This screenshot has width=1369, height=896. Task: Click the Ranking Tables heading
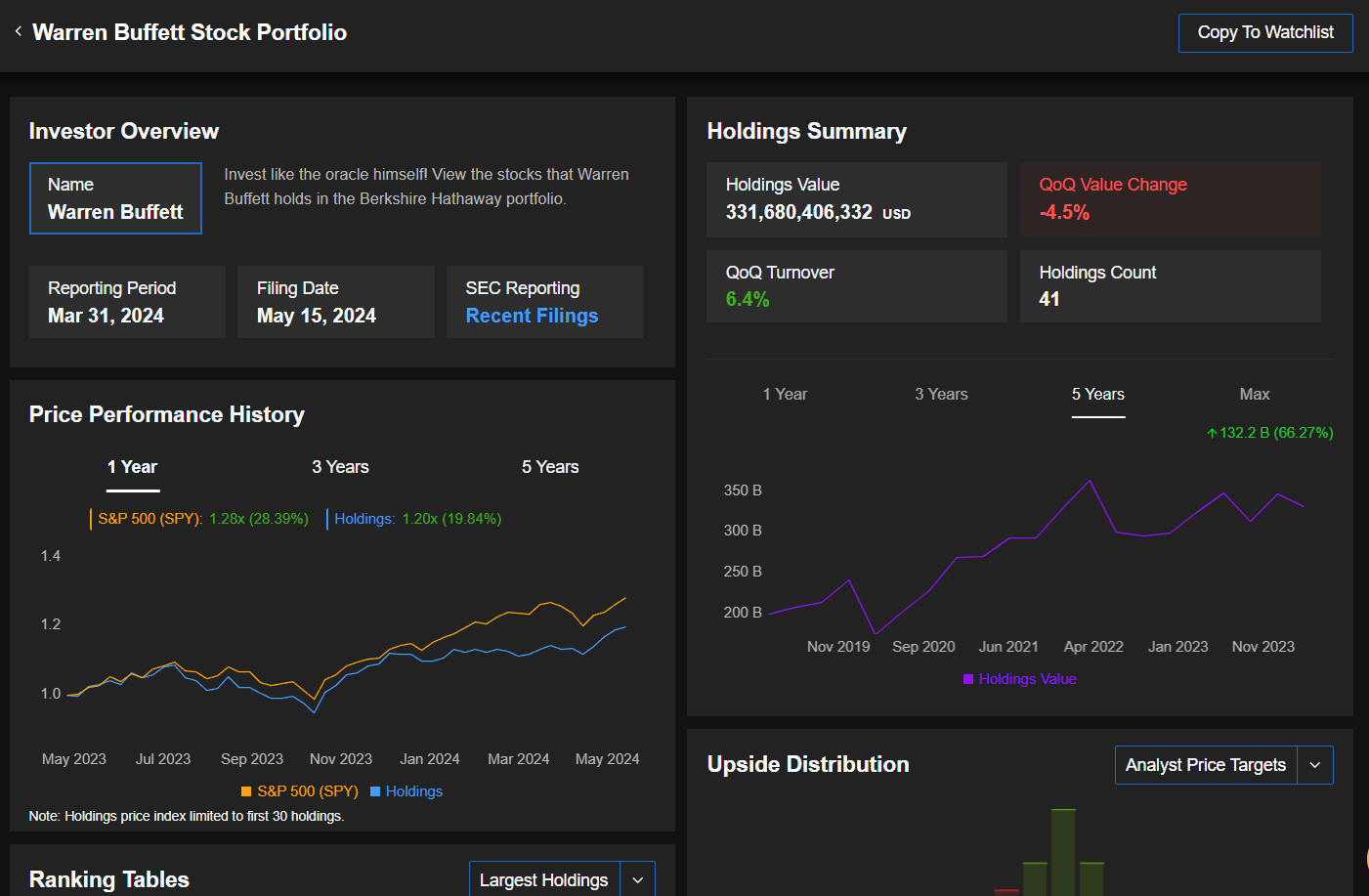pyautogui.click(x=109, y=879)
